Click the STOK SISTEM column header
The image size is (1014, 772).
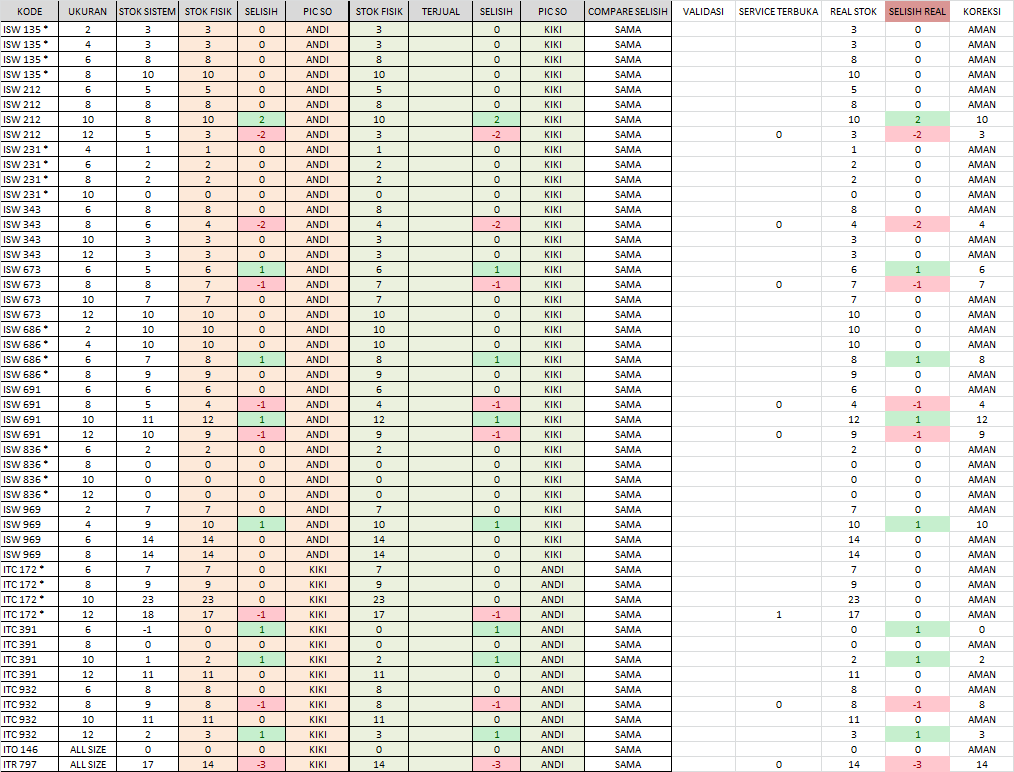click(148, 12)
